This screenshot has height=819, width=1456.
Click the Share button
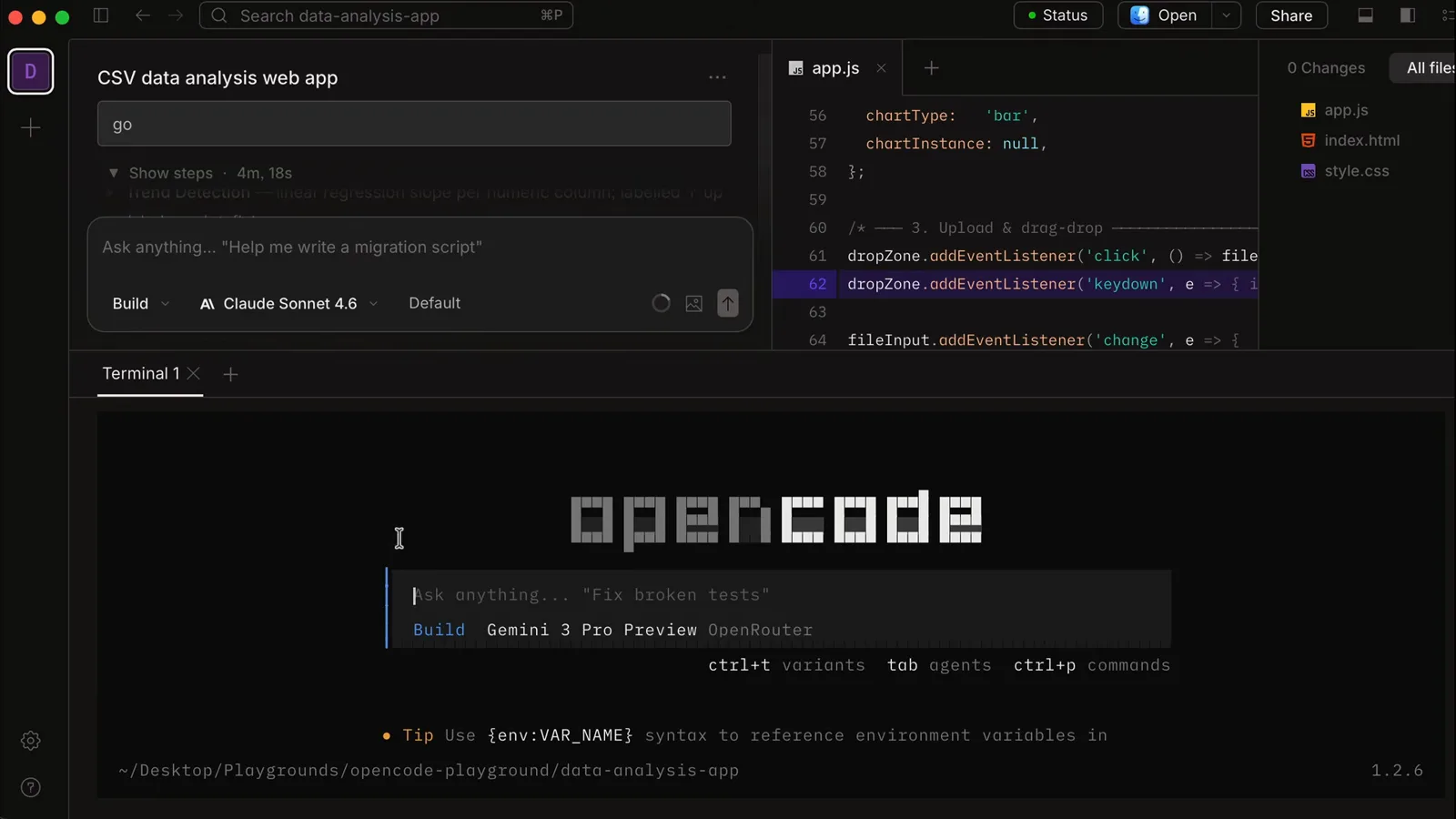(x=1291, y=15)
